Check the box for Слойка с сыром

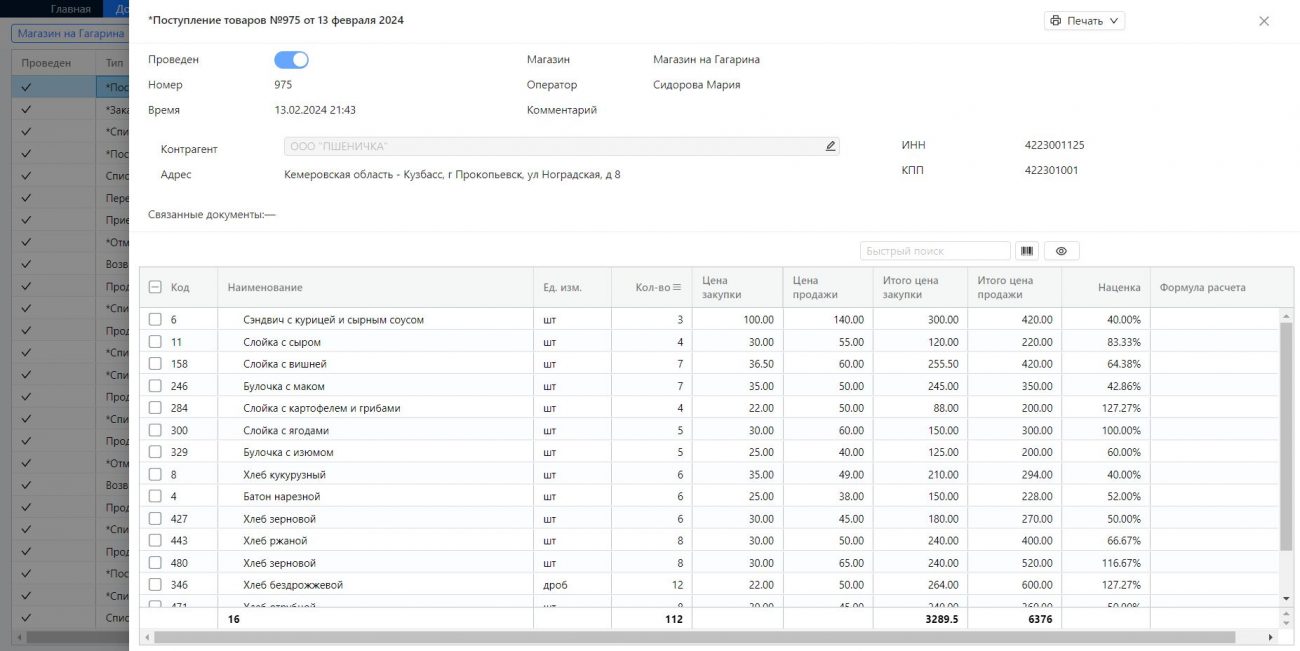point(155,342)
